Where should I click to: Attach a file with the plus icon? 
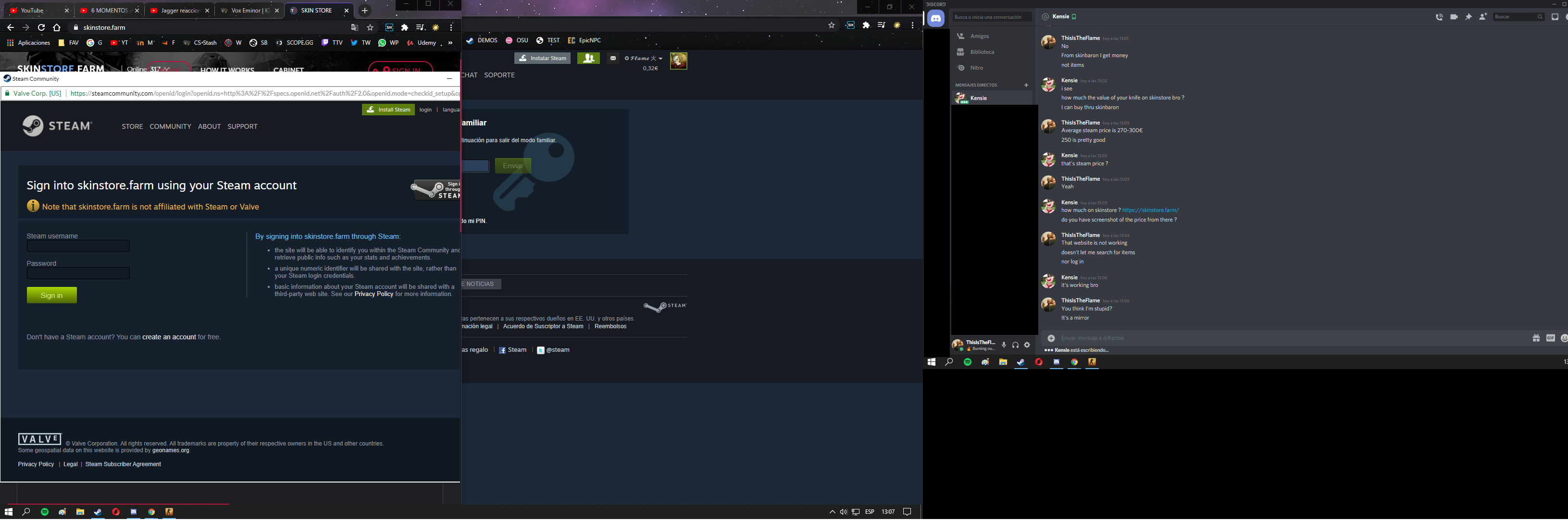pos(1051,338)
